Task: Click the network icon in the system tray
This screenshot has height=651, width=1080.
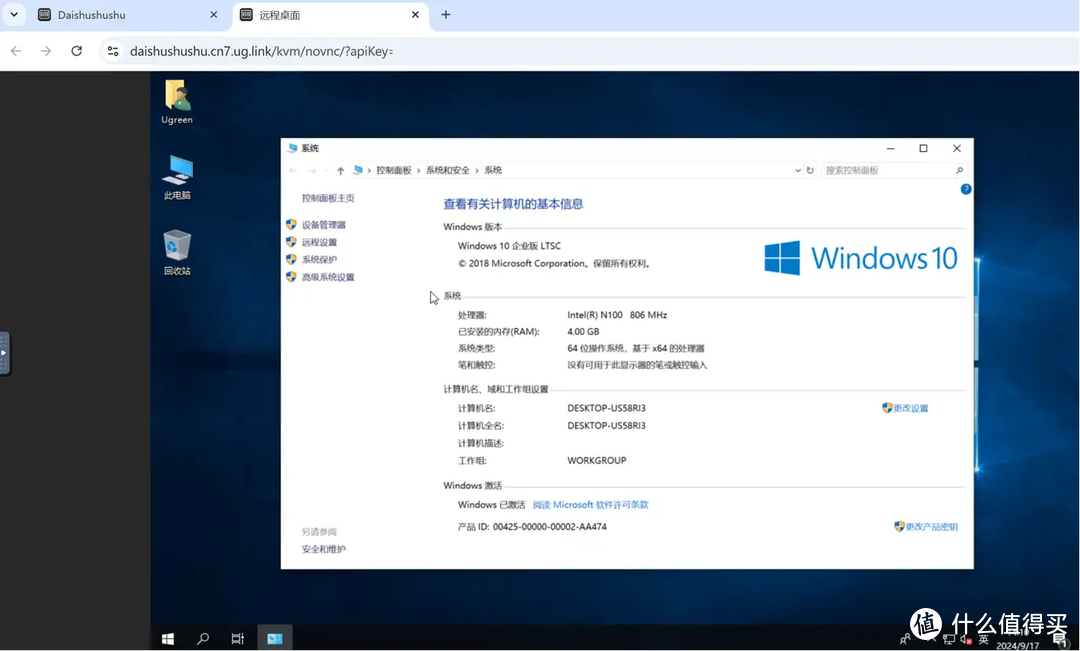Action: tap(950, 640)
